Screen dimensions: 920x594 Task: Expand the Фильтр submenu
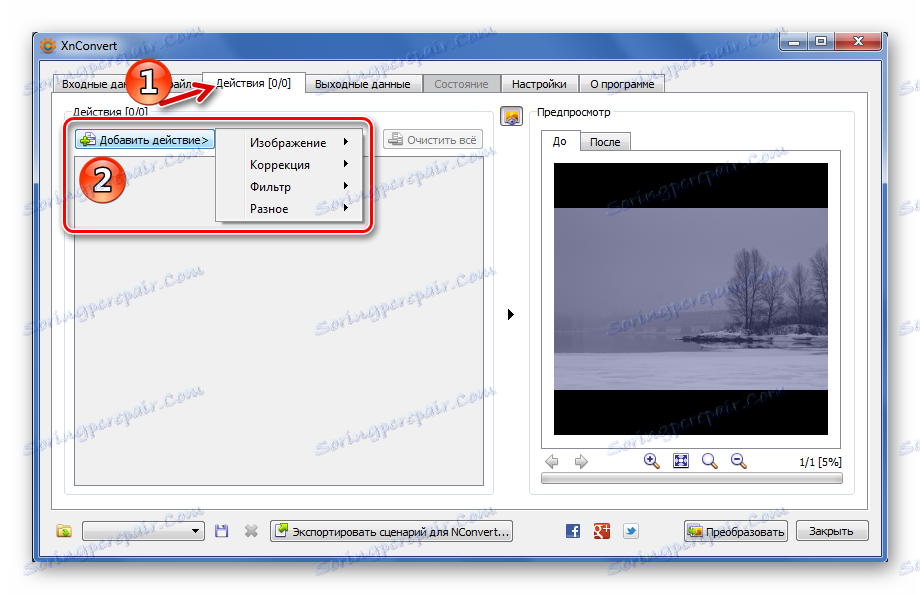click(290, 187)
